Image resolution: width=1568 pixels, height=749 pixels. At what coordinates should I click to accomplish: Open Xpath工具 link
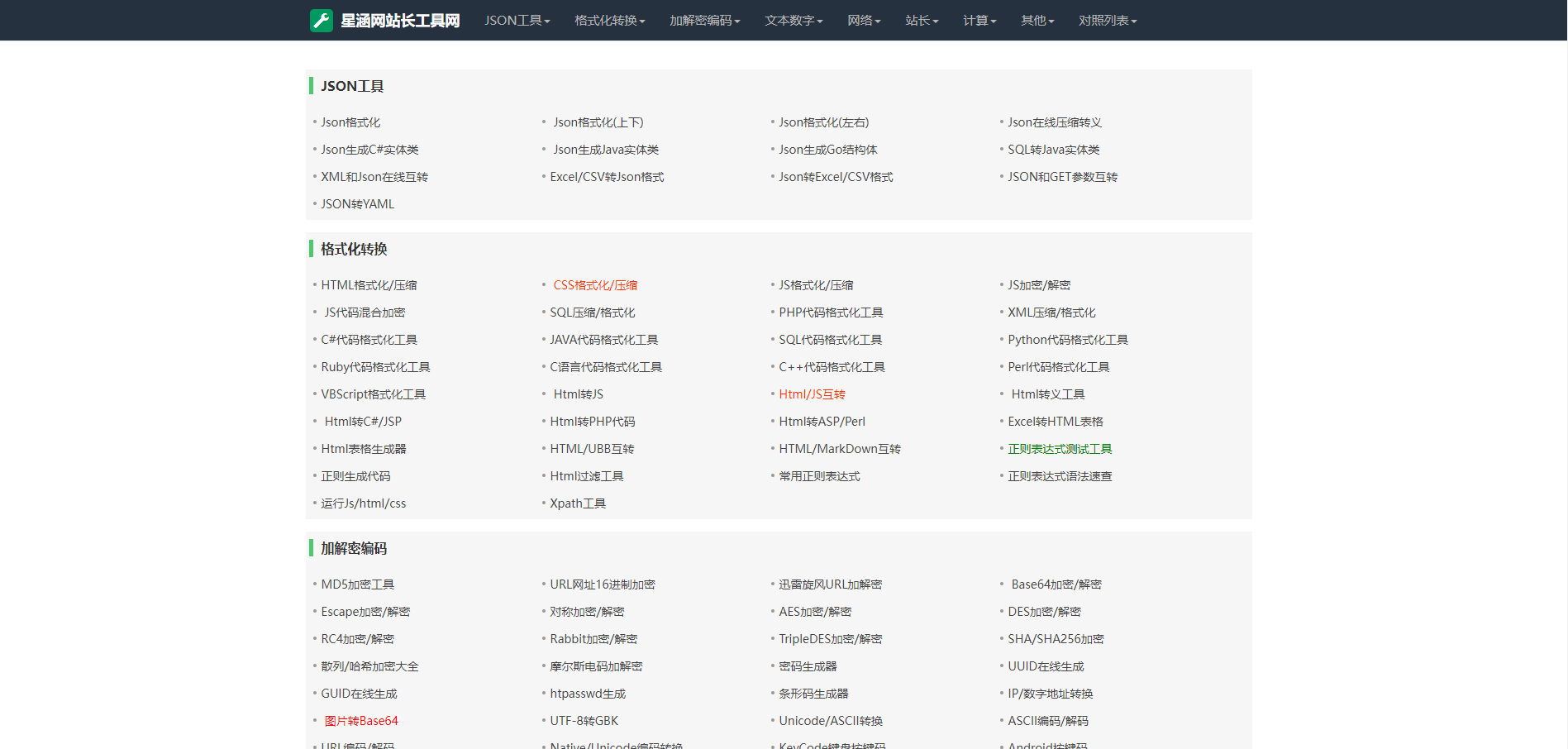[x=578, y=503]
